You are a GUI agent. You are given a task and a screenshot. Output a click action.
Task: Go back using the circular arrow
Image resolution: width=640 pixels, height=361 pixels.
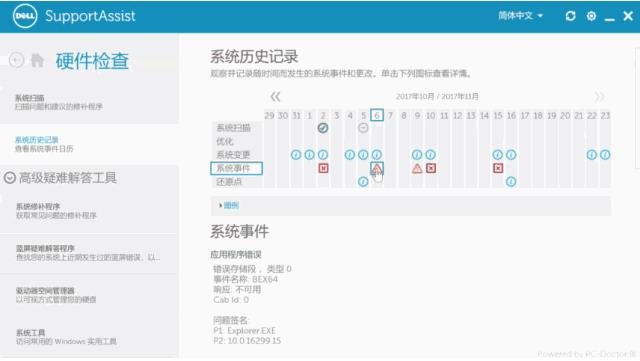click(x=16, y=60)
